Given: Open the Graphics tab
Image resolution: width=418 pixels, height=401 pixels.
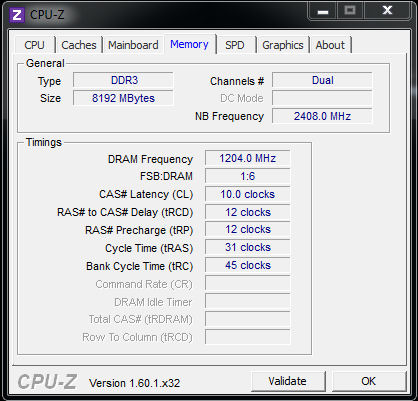Looking at the screenshot, I should pos(283,45).
